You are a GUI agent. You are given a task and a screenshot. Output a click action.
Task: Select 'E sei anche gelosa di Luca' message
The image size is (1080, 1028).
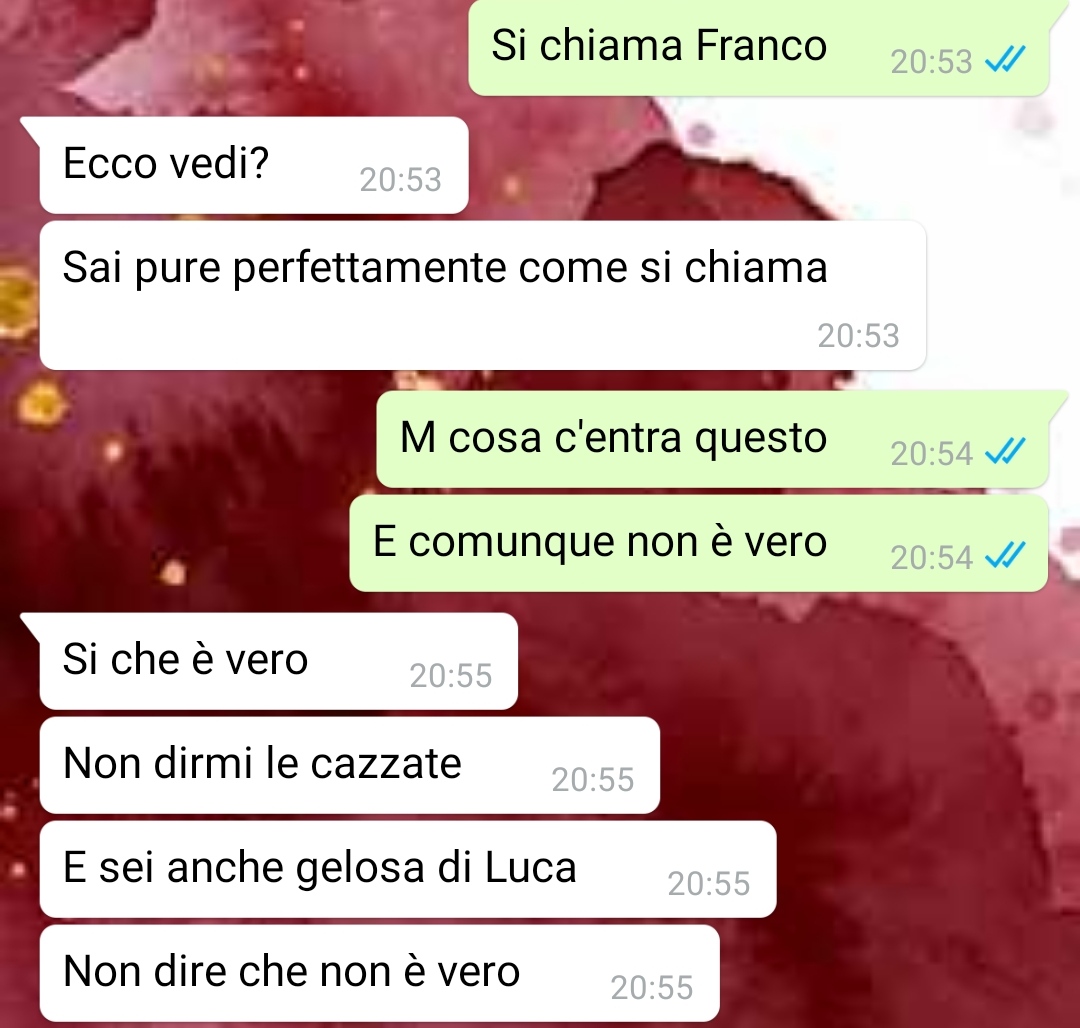click(408, 869)
